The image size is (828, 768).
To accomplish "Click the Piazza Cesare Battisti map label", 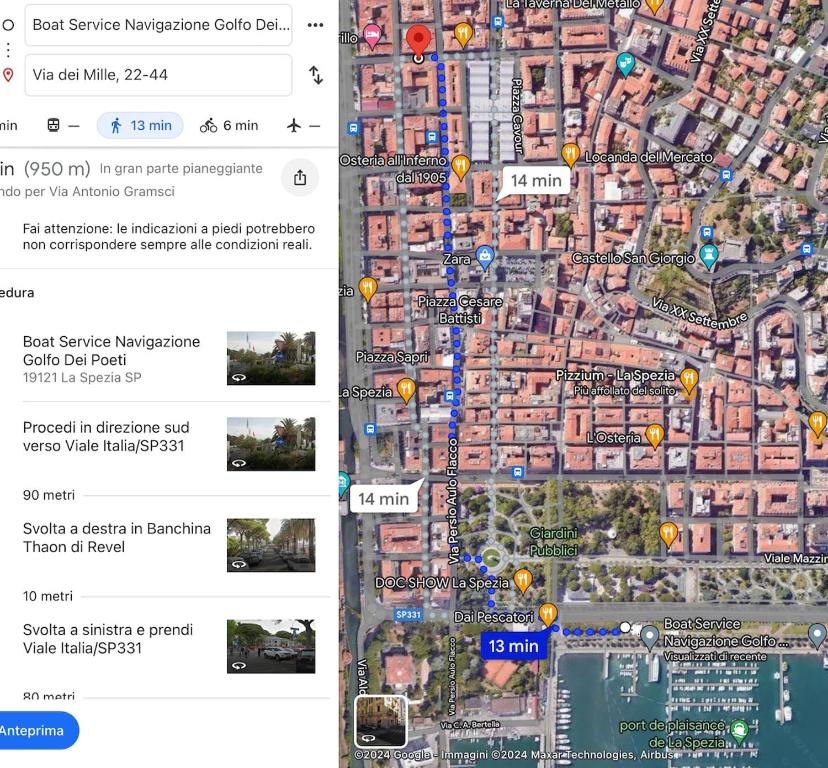I will 460,310.
